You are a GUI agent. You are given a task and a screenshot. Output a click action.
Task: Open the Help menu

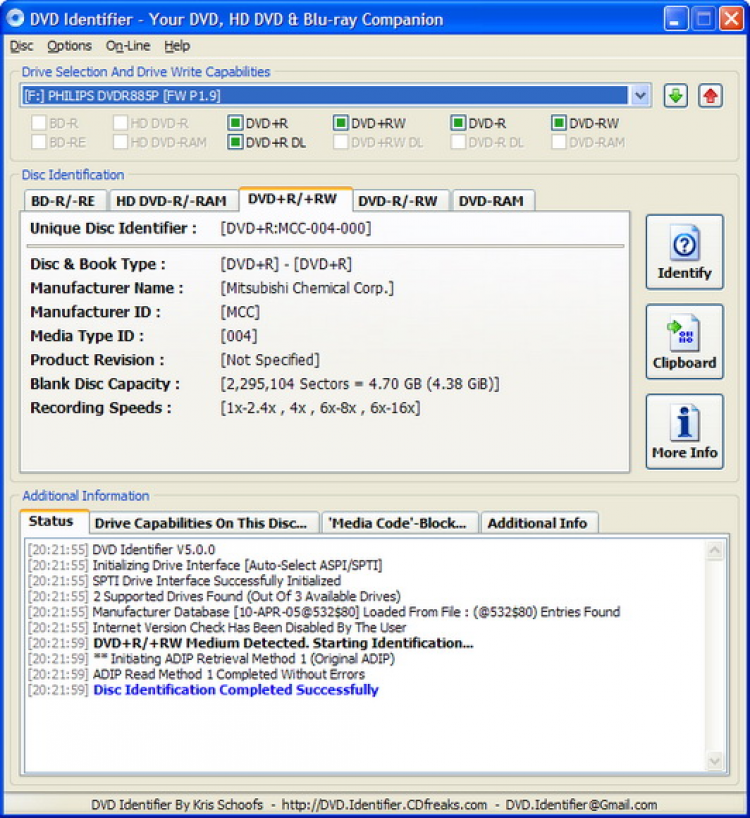coord(177,46)
